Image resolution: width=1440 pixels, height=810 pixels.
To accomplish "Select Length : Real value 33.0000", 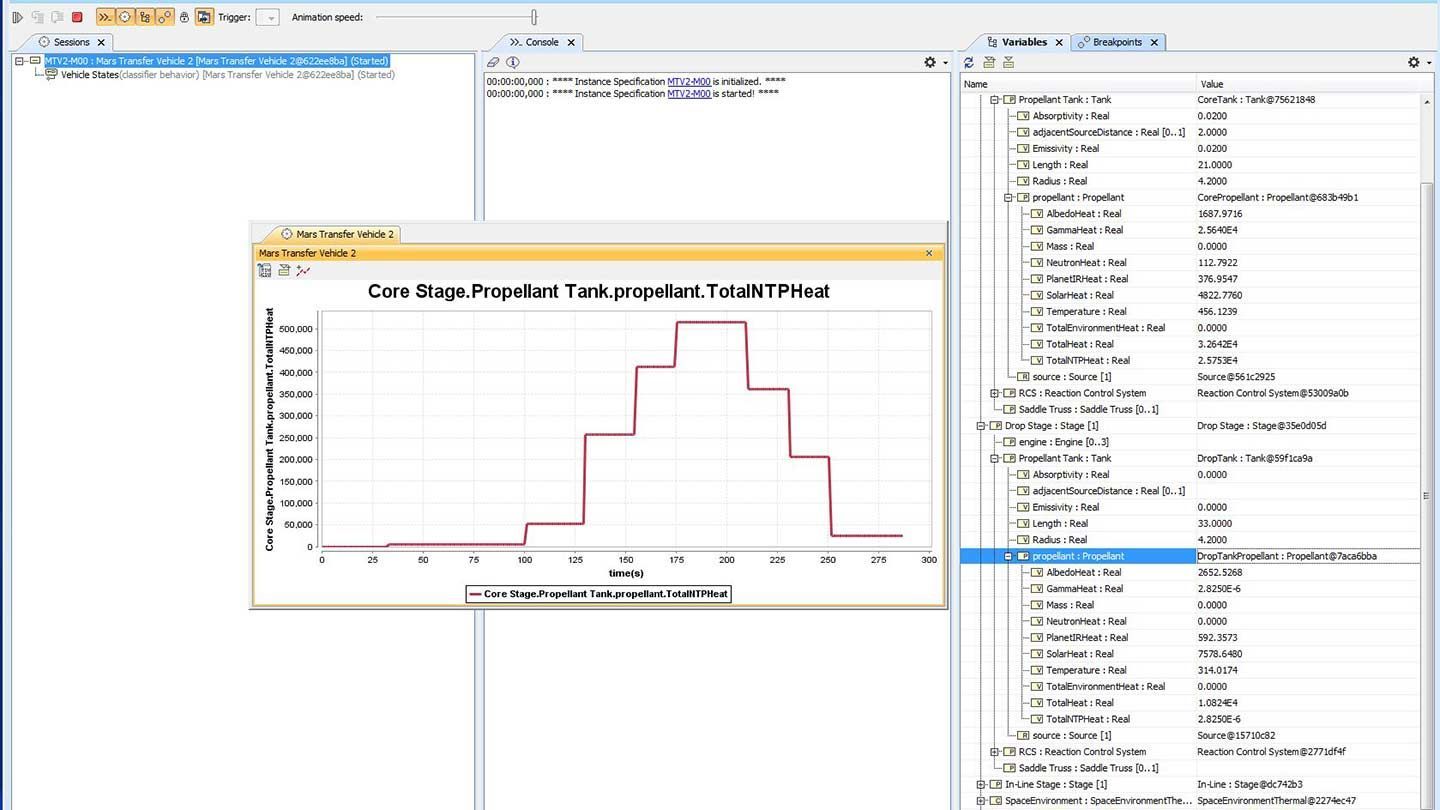I will point(1213,524).
